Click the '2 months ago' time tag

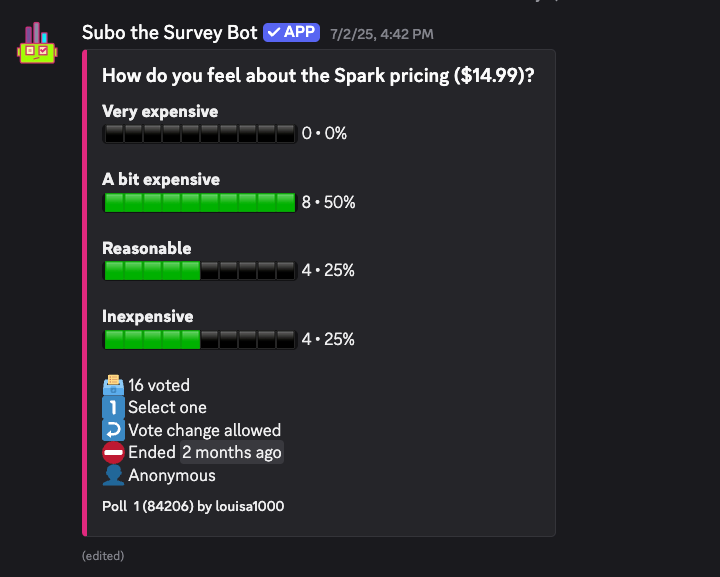[x=231, y=453]
